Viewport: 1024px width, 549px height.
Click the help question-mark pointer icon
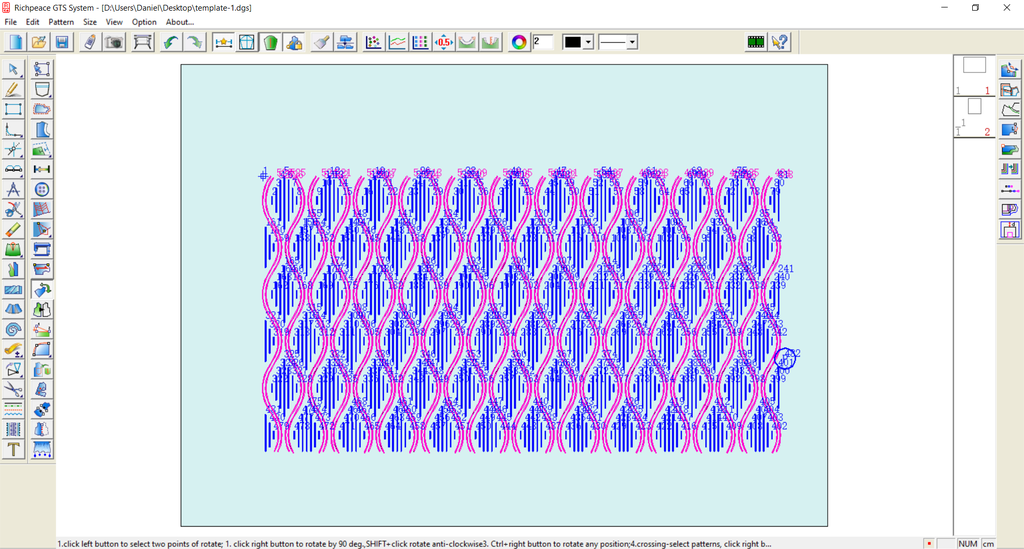coord(781,42)
